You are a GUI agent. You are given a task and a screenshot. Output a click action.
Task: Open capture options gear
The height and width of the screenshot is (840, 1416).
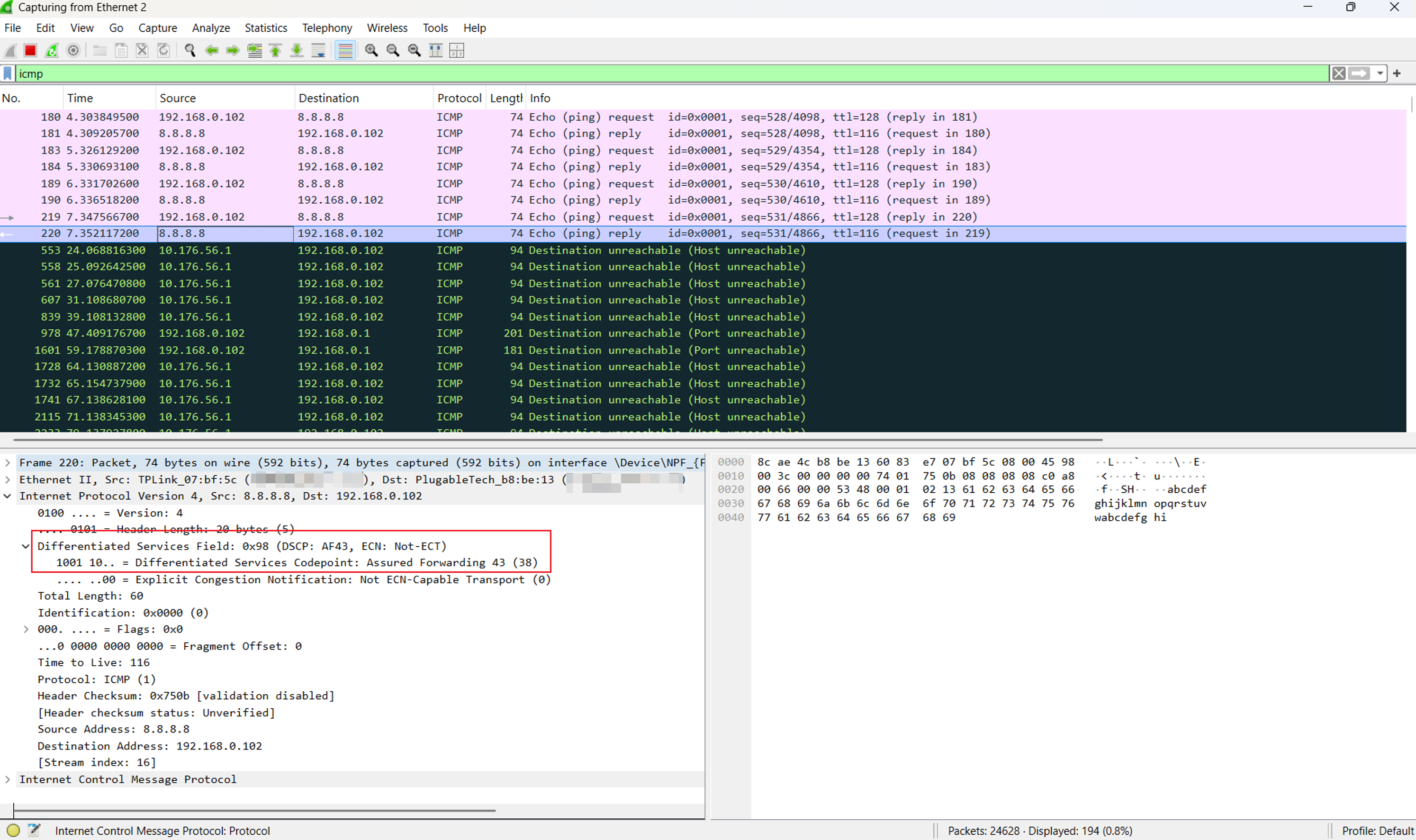73,50
